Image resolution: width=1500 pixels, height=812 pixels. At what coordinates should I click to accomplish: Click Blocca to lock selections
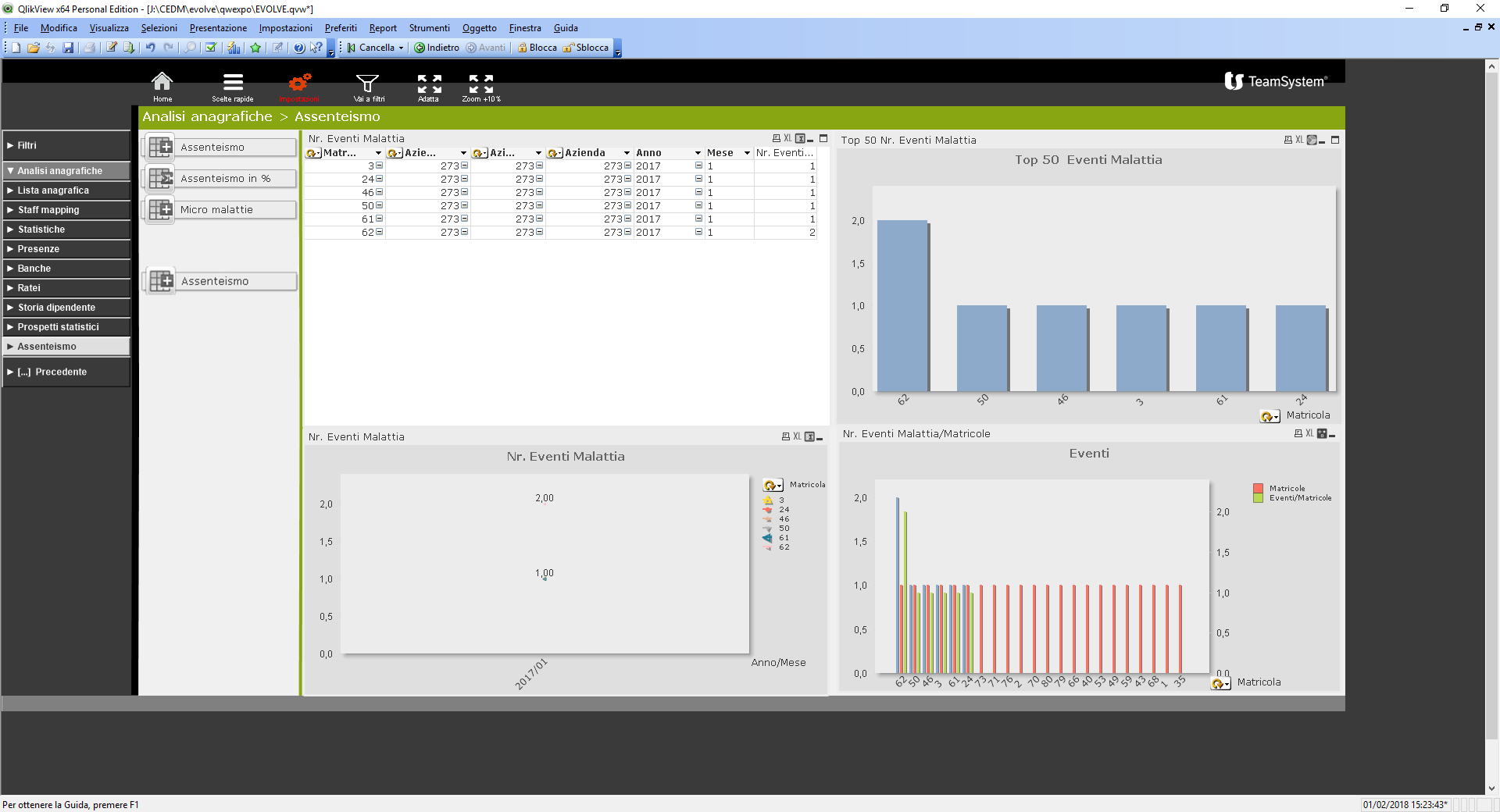coord(537,48)
